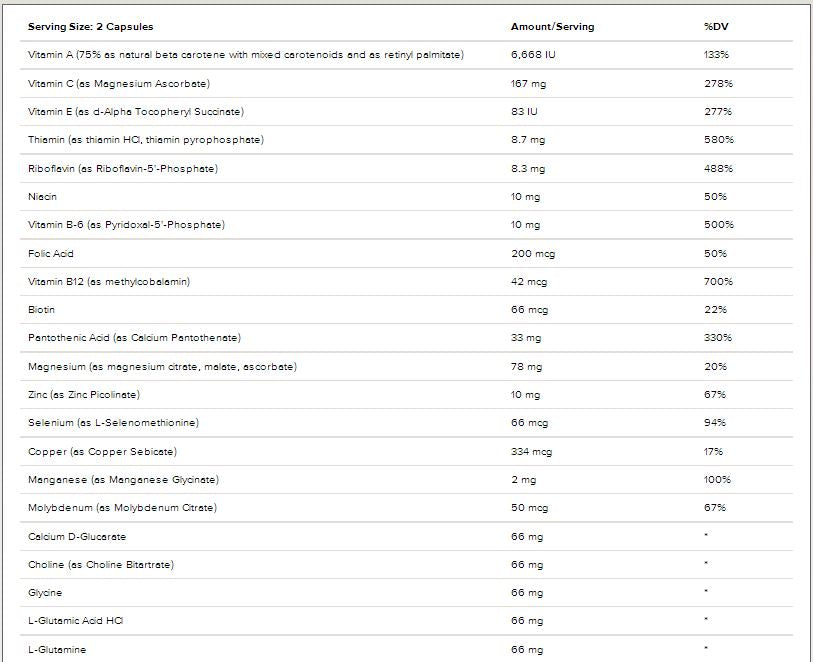Click the Magnesium 78 mg amount
The width and height of the screenshot is (813, 662).
pyautogui.click(x=527, y=366)
